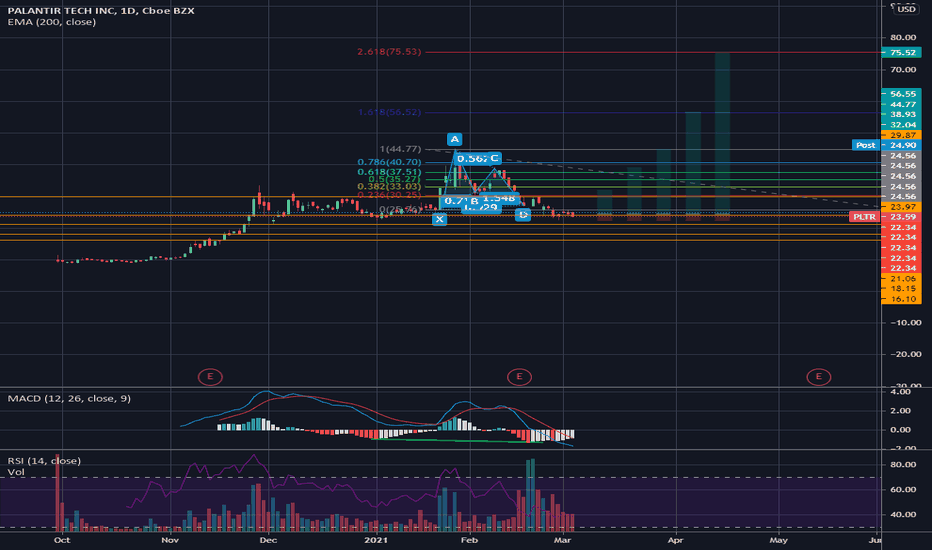Click the 4.00 MACD scale value
Image resolution: width=932 pixels, height=550 pixels.
click(x=900, y=392)
